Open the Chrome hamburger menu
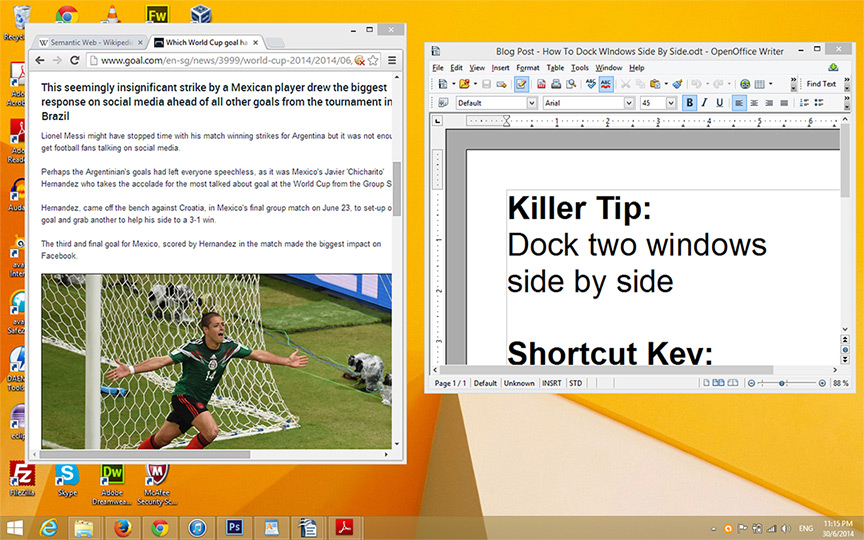Image resolution: width=864 pixels, height=540 pixels. point(392,60)
